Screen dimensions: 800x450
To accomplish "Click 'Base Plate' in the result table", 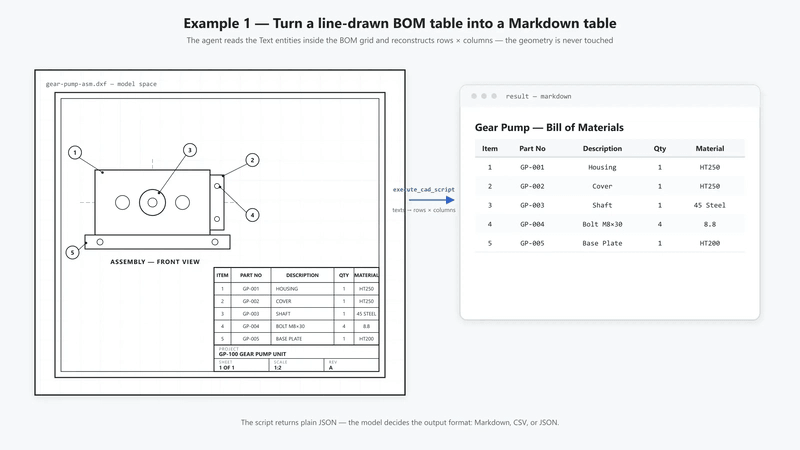I will click(x=602, y=243).
